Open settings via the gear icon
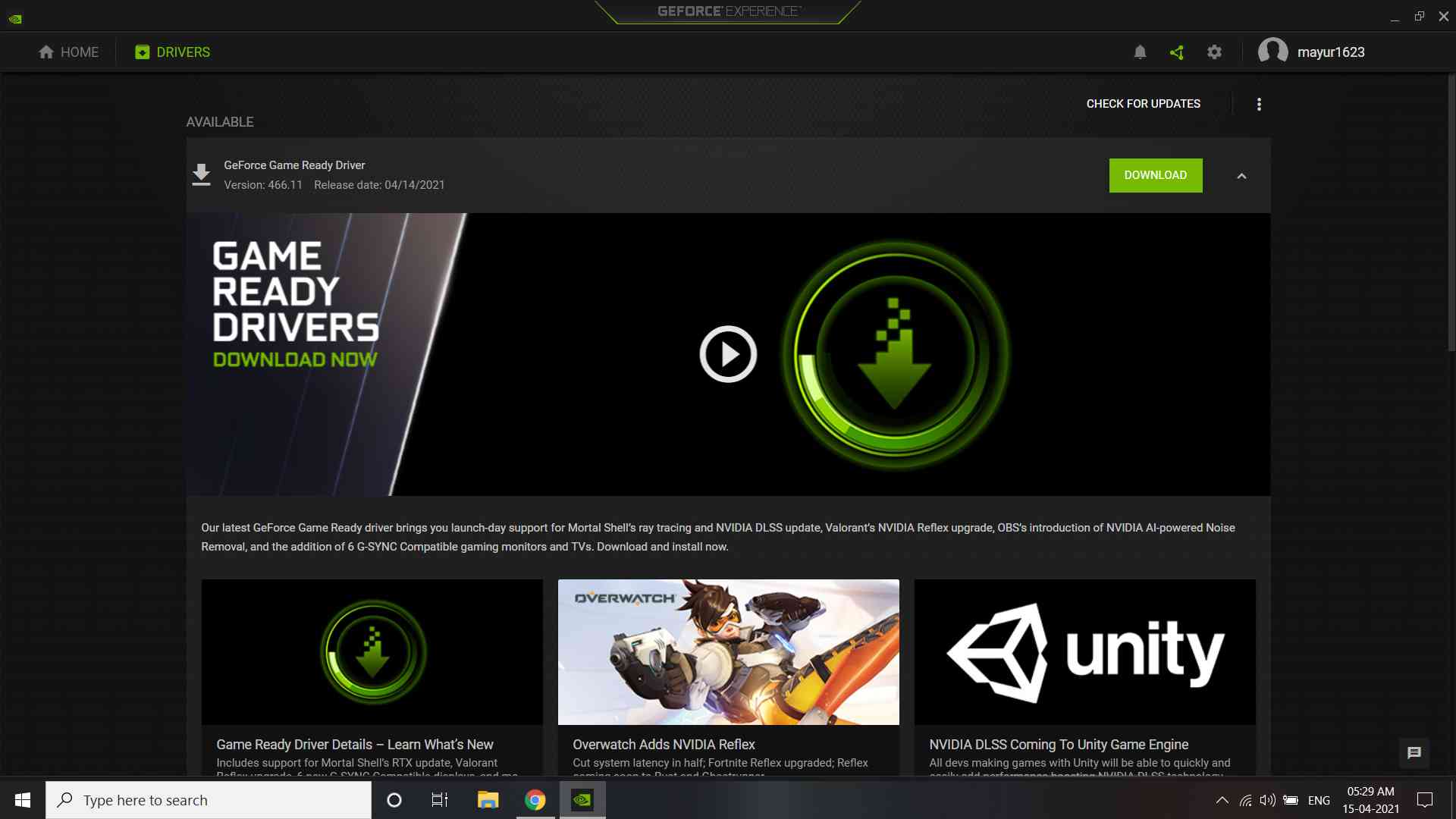This screenshot has width=1456, height=819. click(1214, 52)
